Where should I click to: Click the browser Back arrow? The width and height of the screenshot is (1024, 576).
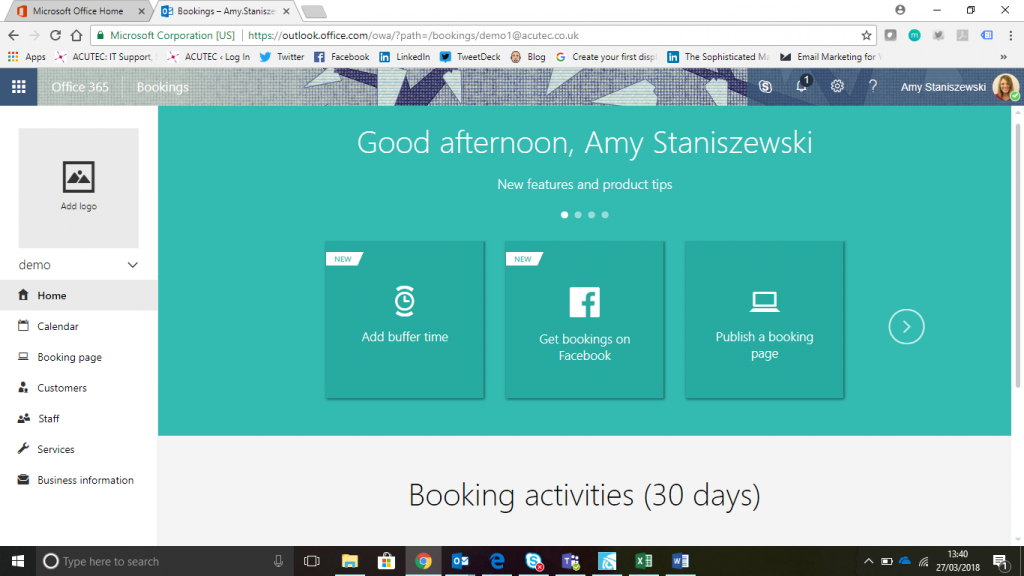pyautogui.click(x=14, y=35)
